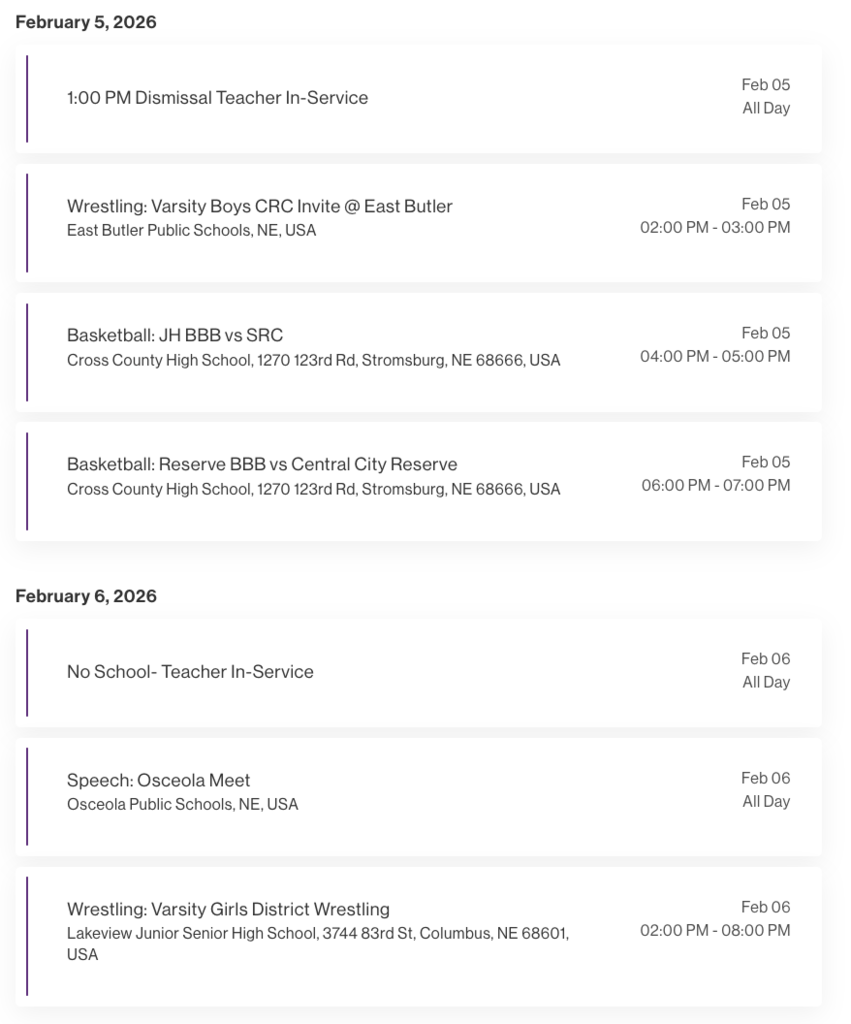Image resolution: width=851 pixels, height=1024 pixels.
Task: Open Basketball: JH BBB vs SRC event
Action: (x=175, y=335)
